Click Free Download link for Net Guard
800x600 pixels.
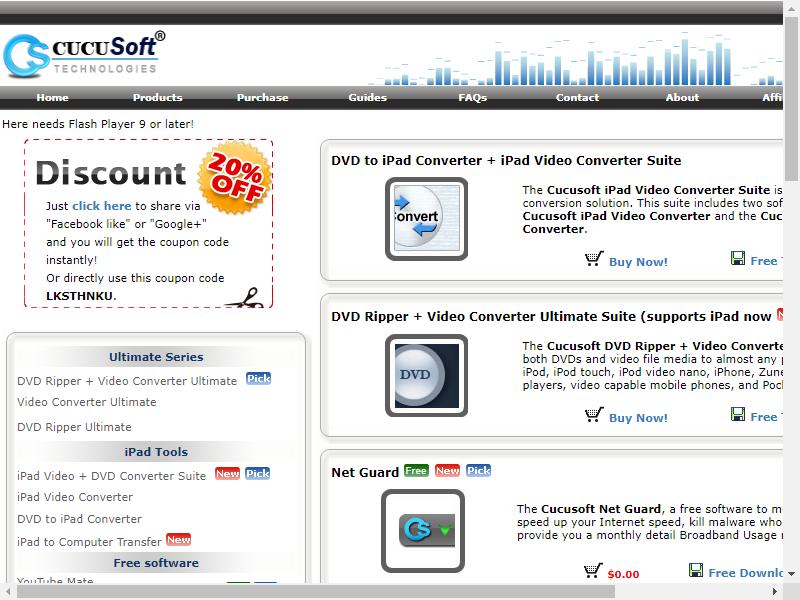point(745,573)
